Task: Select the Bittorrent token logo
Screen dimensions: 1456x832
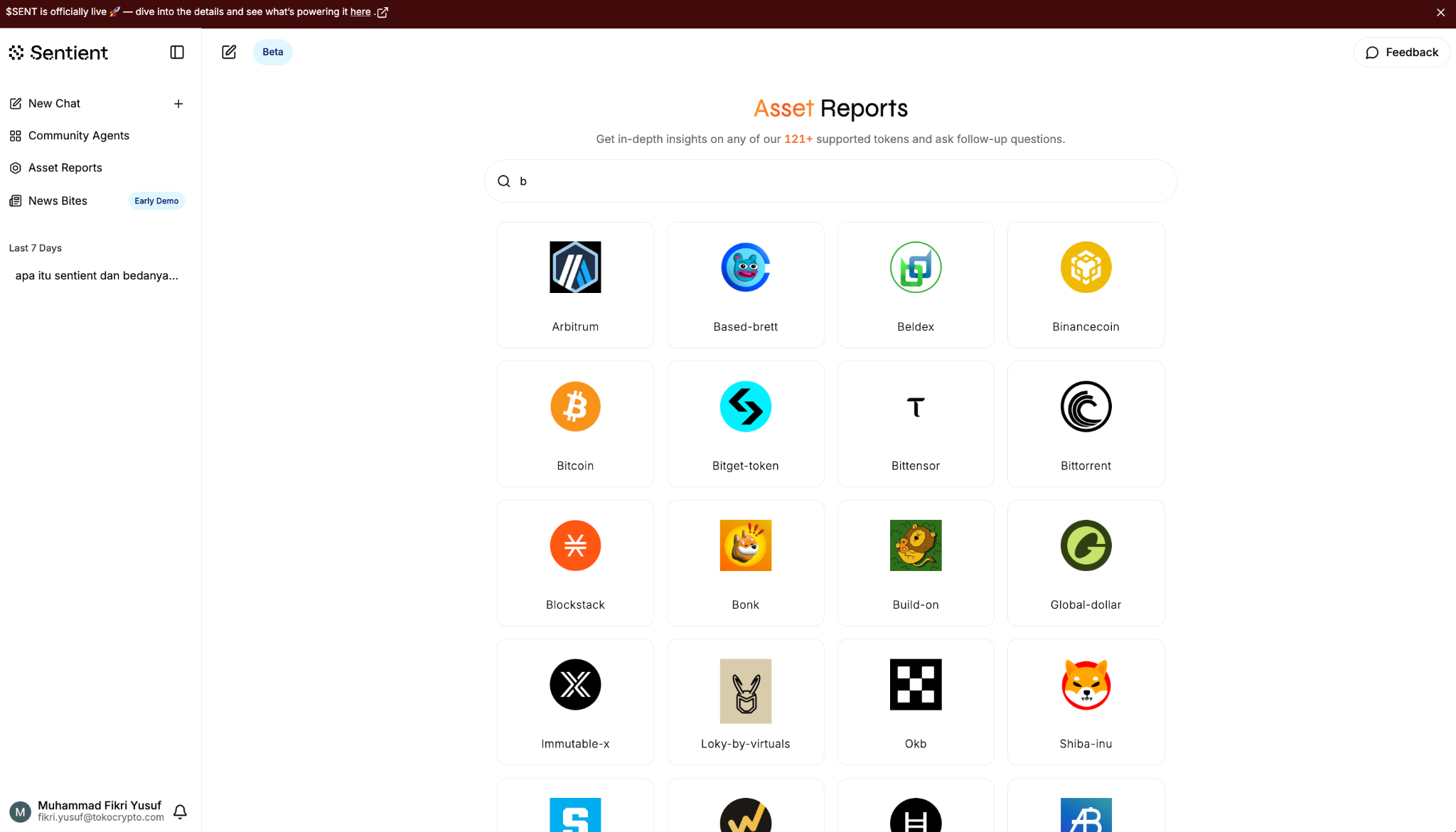Action: [1085, 407]
